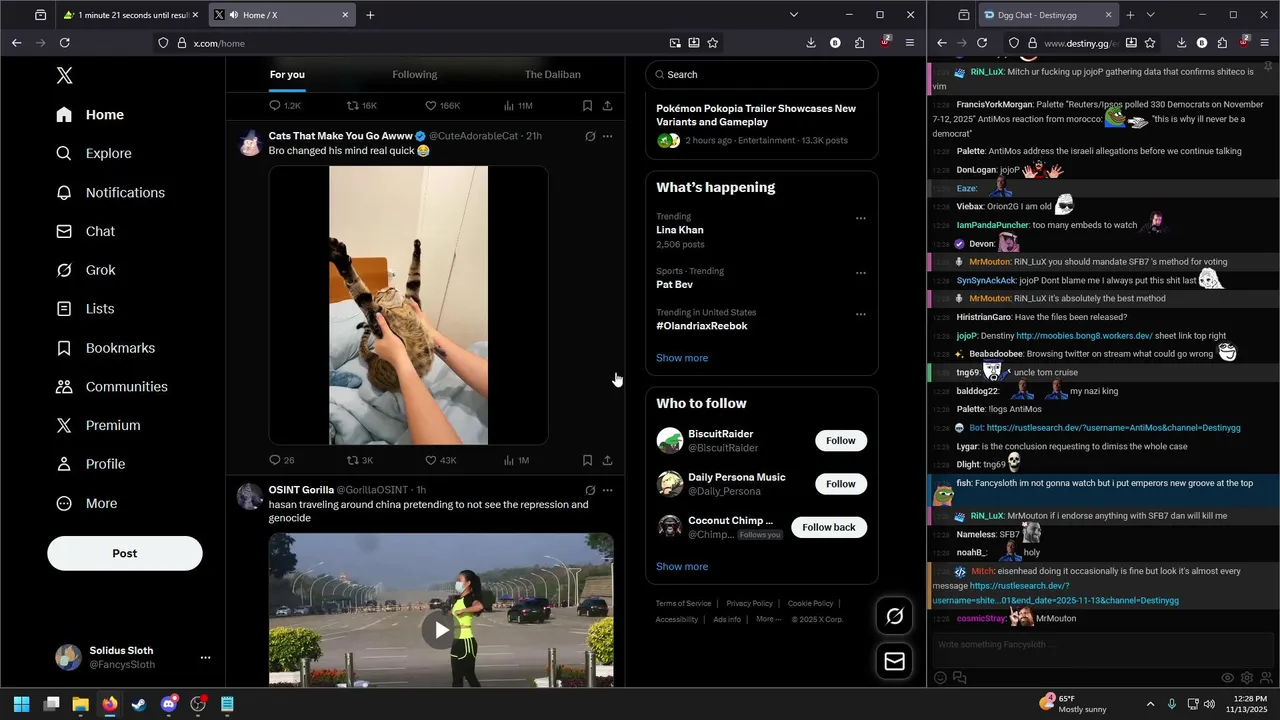Open Communities in the X sidebar
Screen dimensions: 1280x720
(111, 387)
